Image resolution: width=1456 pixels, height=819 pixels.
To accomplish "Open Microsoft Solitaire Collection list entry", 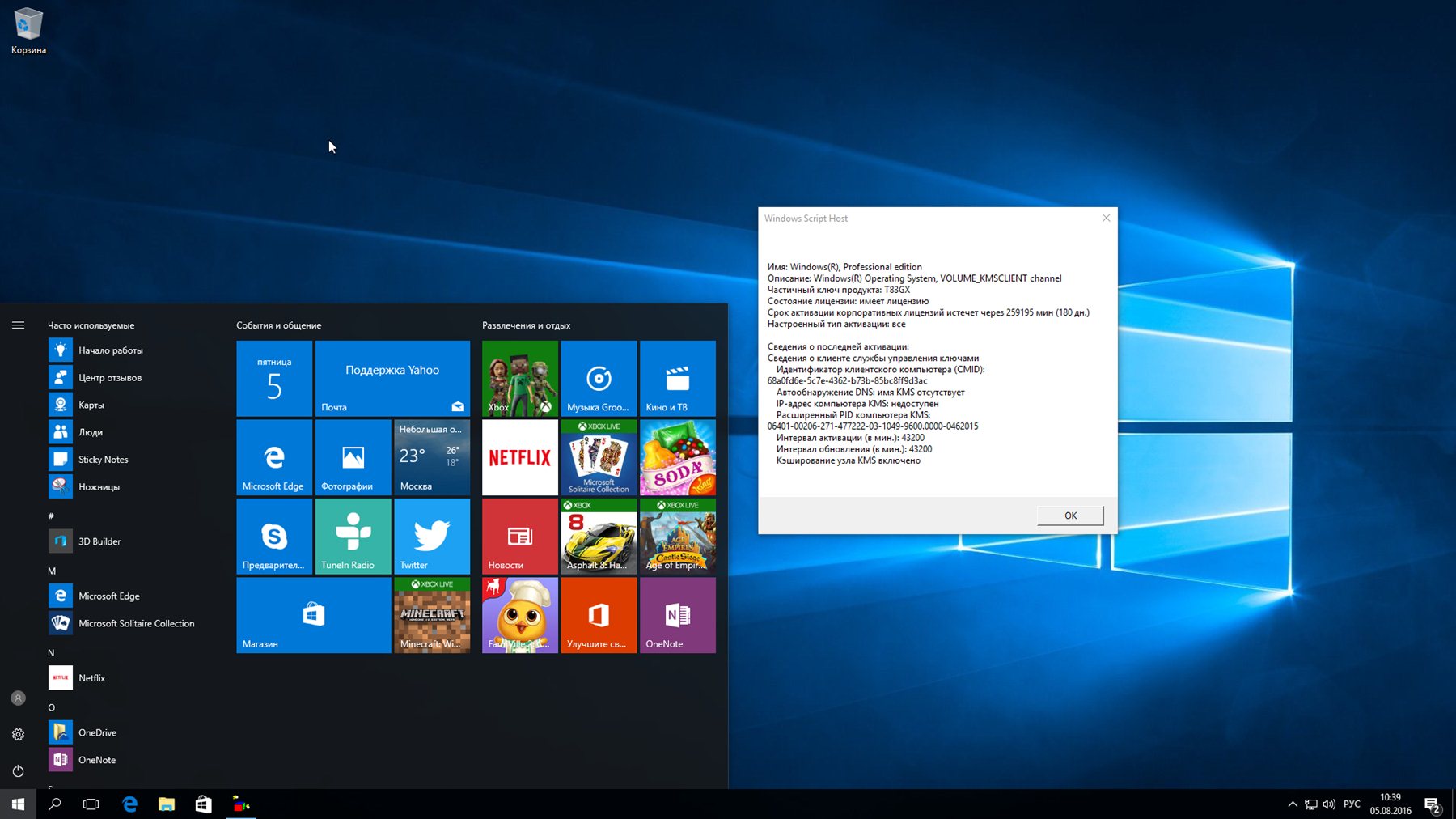I will 129,623.
